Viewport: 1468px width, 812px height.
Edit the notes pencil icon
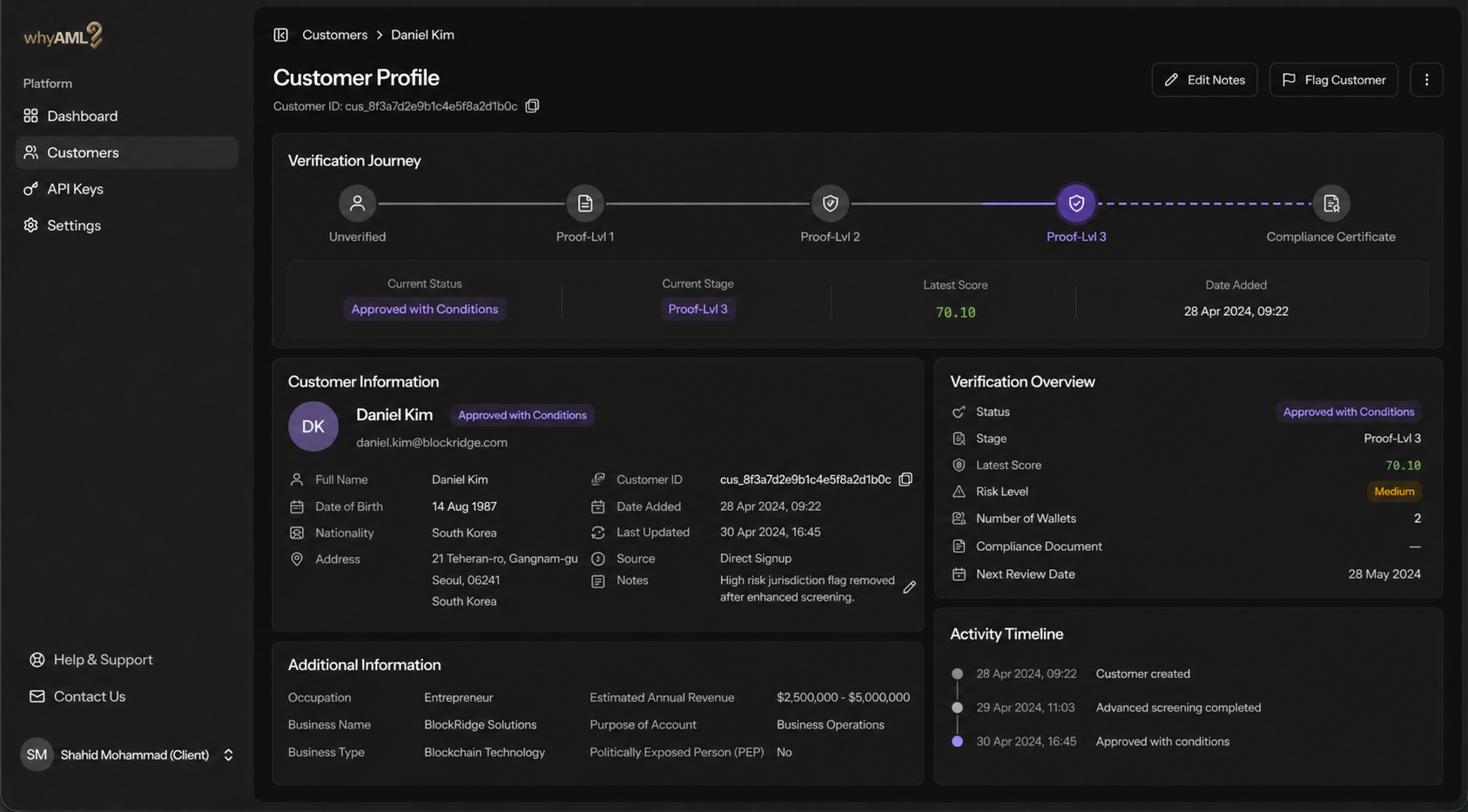[x=909, y=587]
